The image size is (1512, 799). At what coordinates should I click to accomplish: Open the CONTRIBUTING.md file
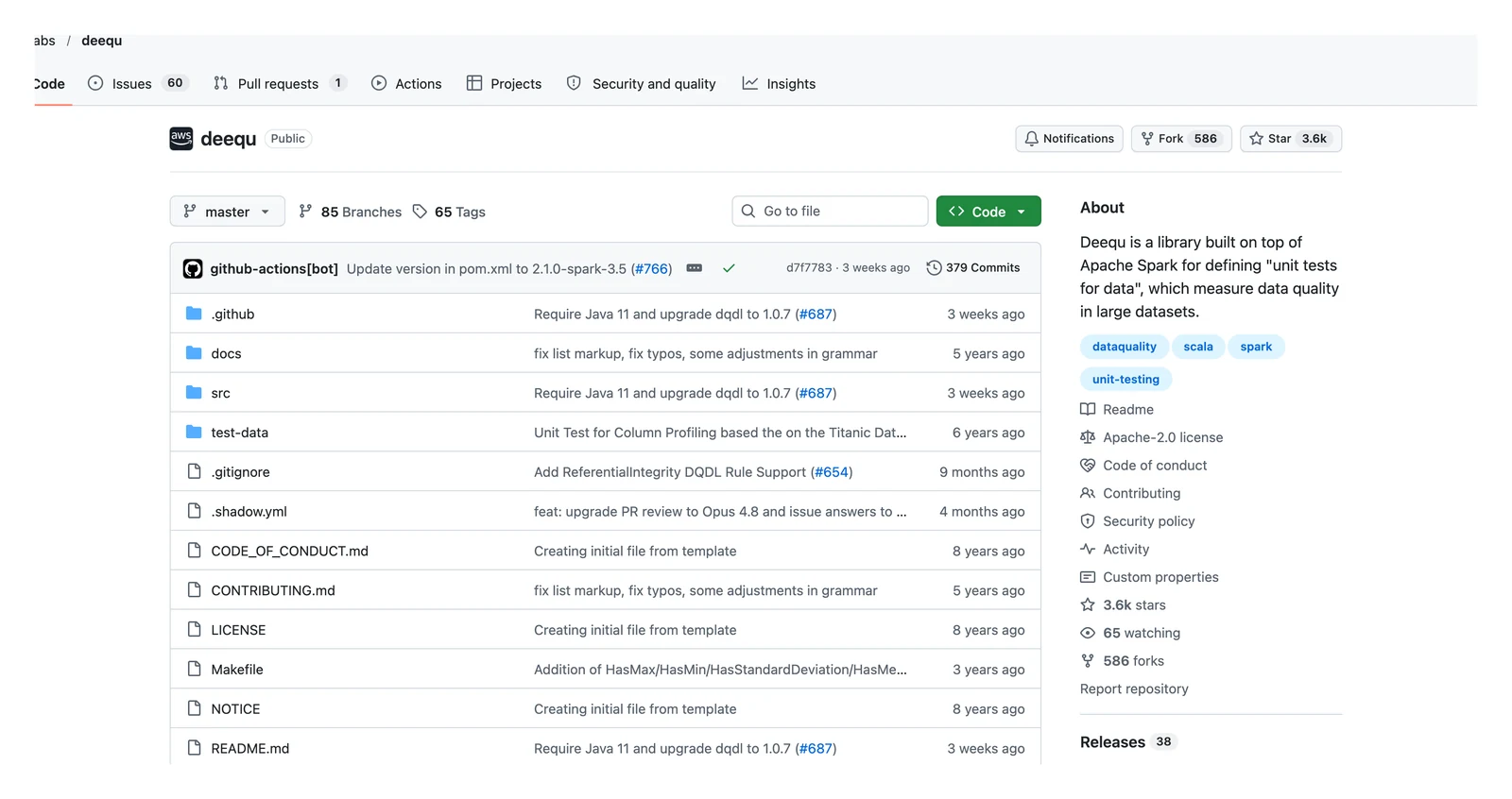[x=273, y=590]
